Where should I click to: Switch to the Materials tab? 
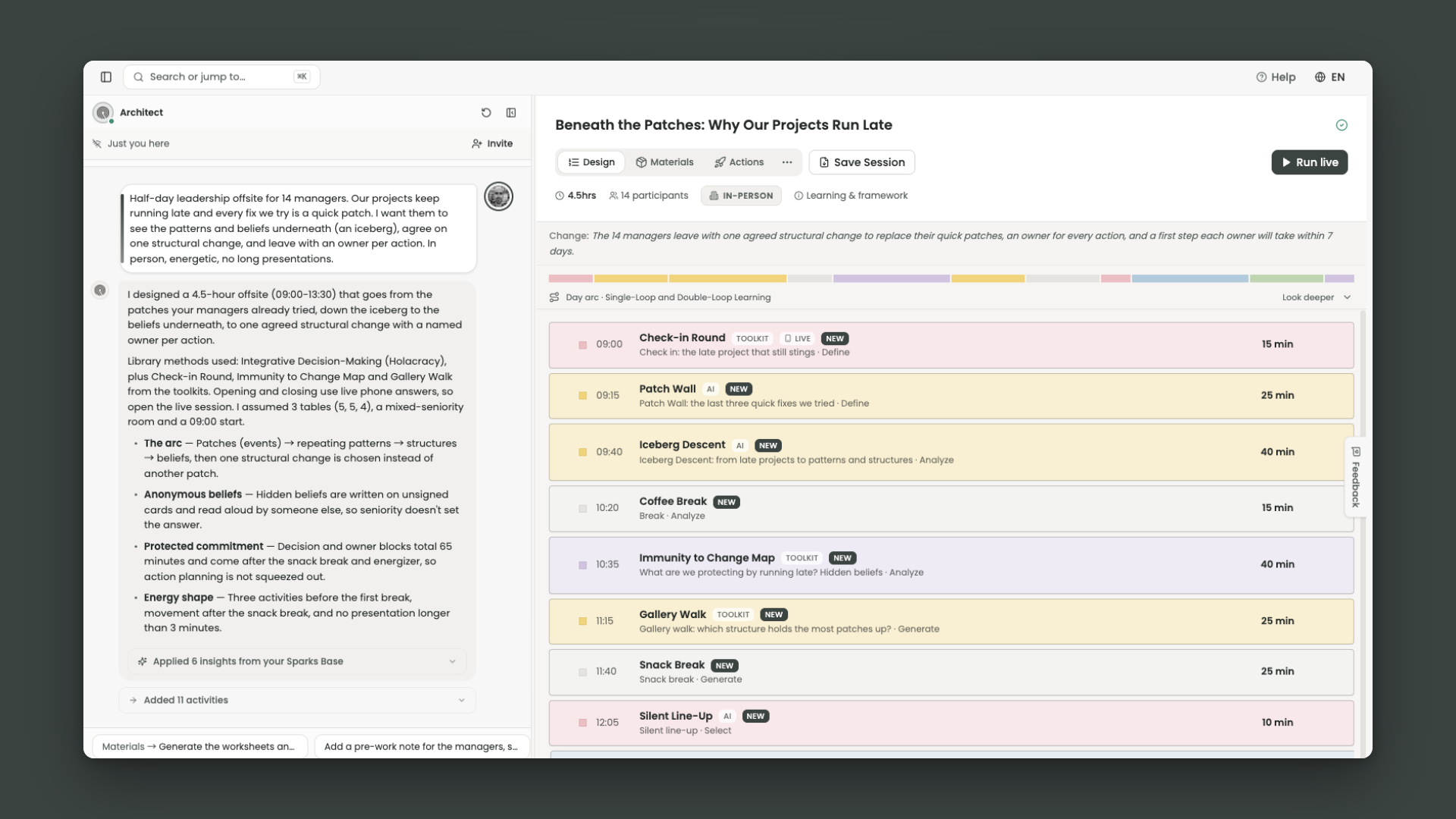tap(664, 162)
